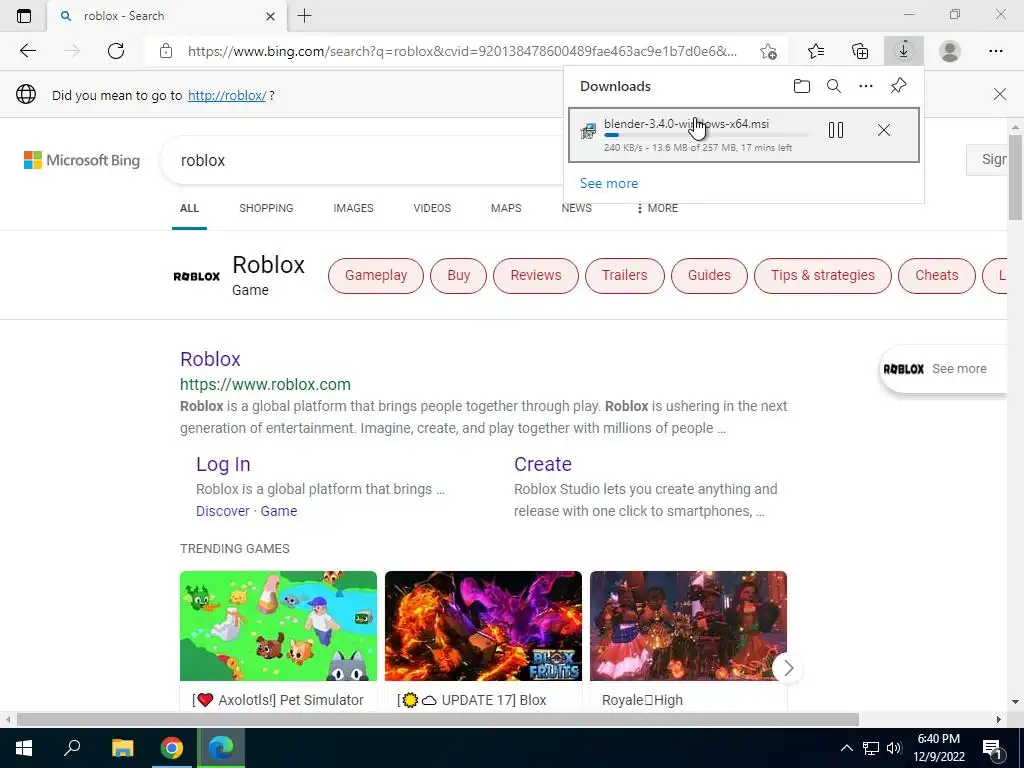
Task: Follow the Discover sublink
Action: 223,511
